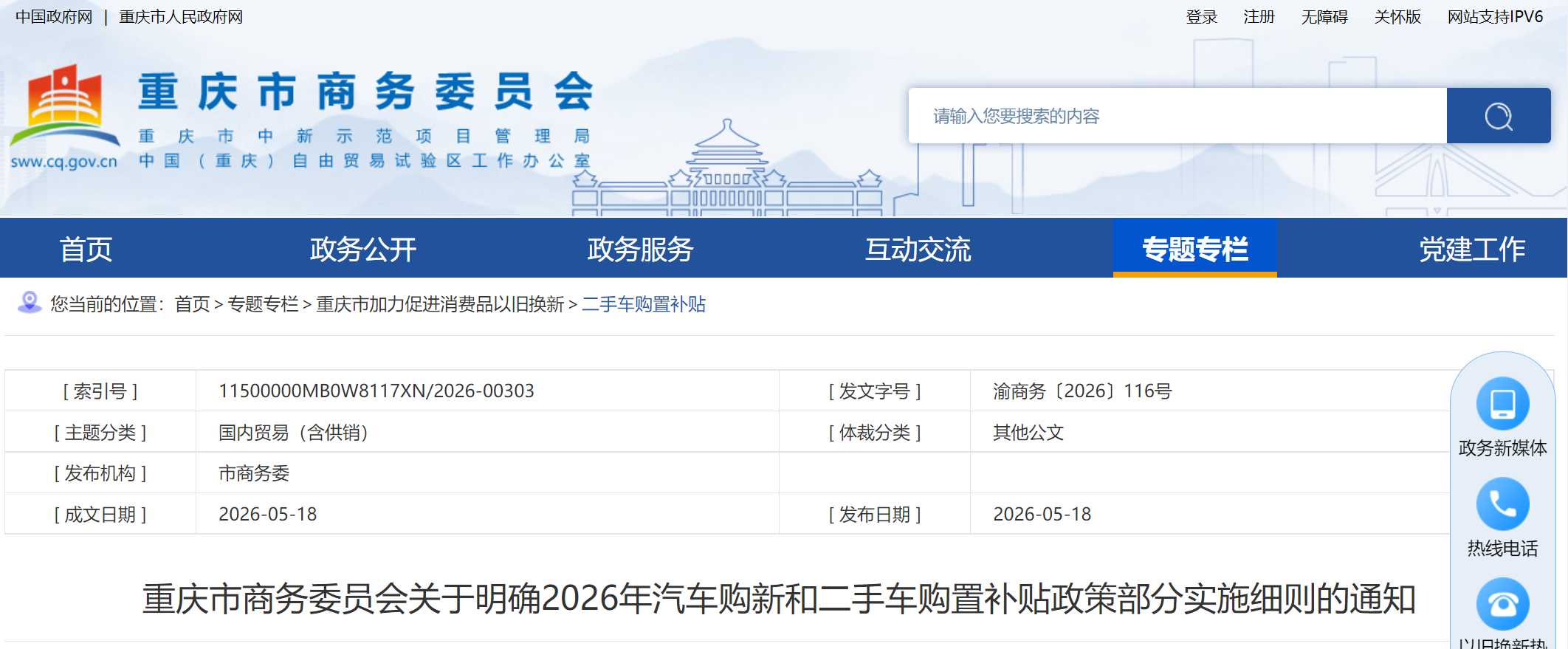Image resolution: width=1568 pixels, height=649 pixels.
Task: Click the 其他公文 cell
Action: click(1028, 432)
